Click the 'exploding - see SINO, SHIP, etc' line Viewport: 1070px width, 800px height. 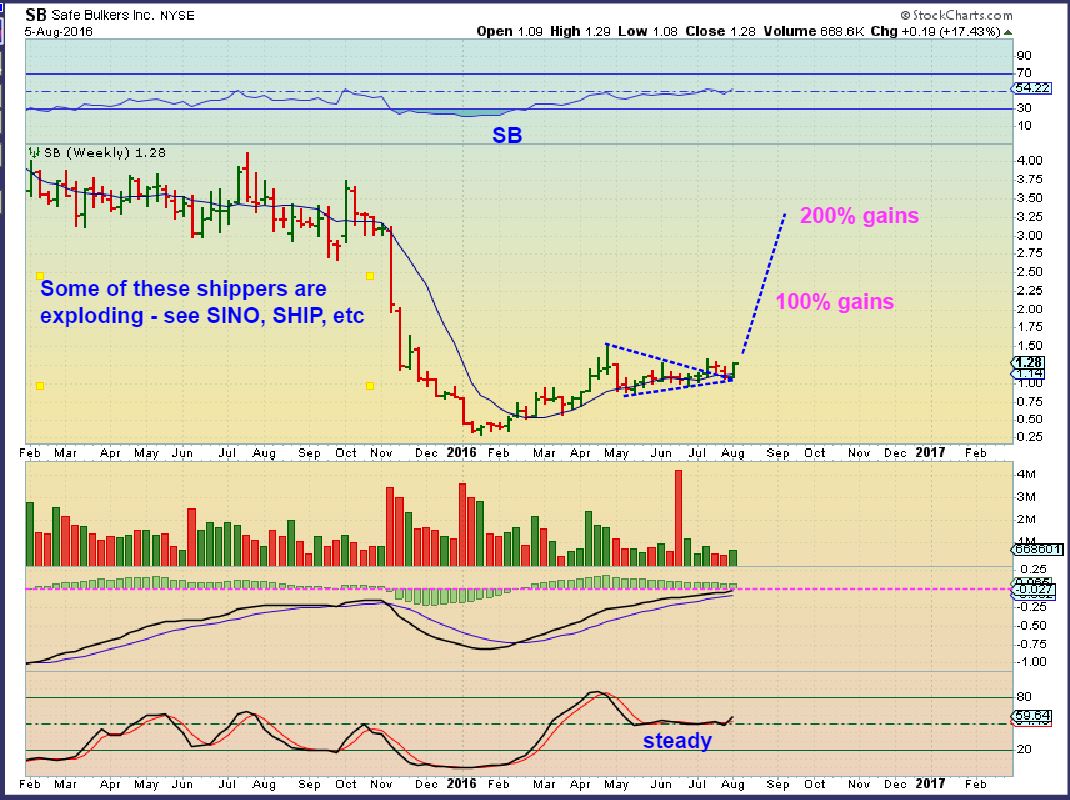(202, 315)
